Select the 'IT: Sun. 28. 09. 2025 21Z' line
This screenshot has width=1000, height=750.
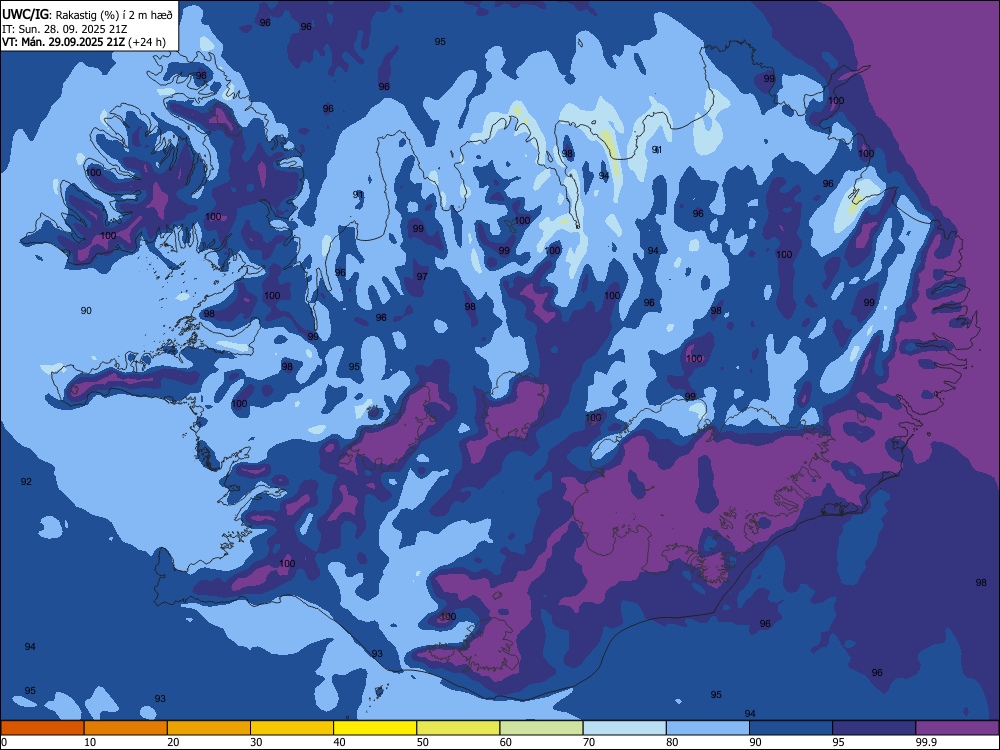[64, 29]
